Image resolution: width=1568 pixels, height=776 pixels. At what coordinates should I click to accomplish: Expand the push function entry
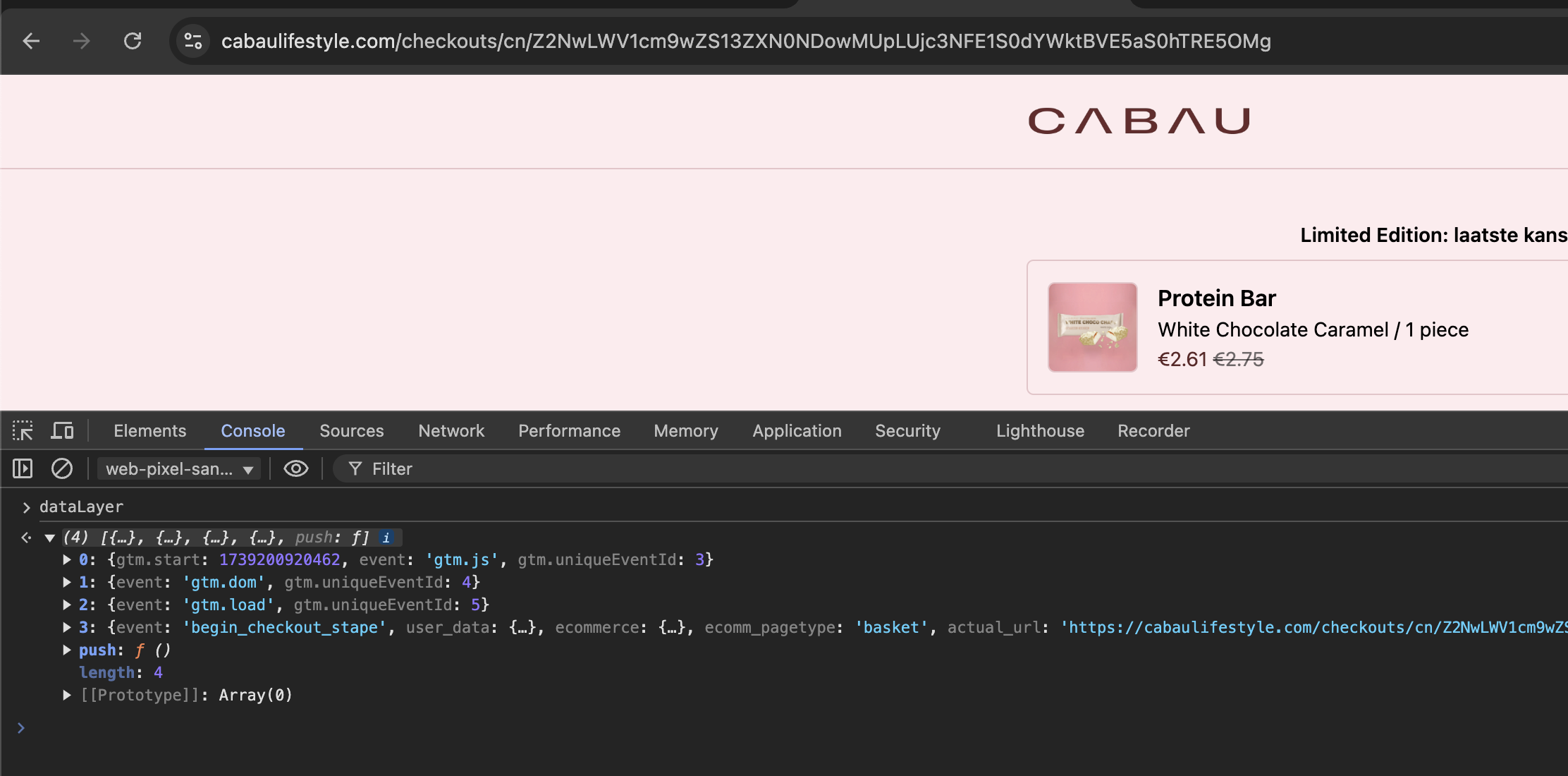(67, 650)
